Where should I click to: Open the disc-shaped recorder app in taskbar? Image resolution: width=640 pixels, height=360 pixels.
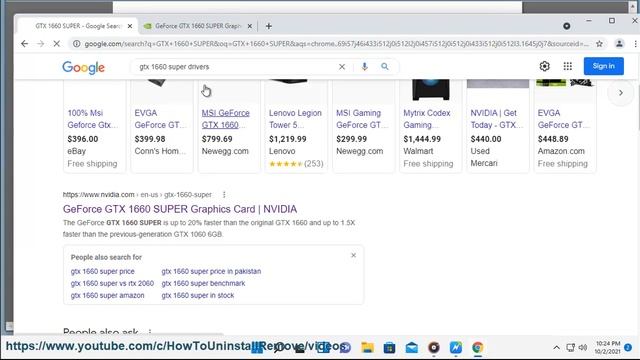pos(434,347)
